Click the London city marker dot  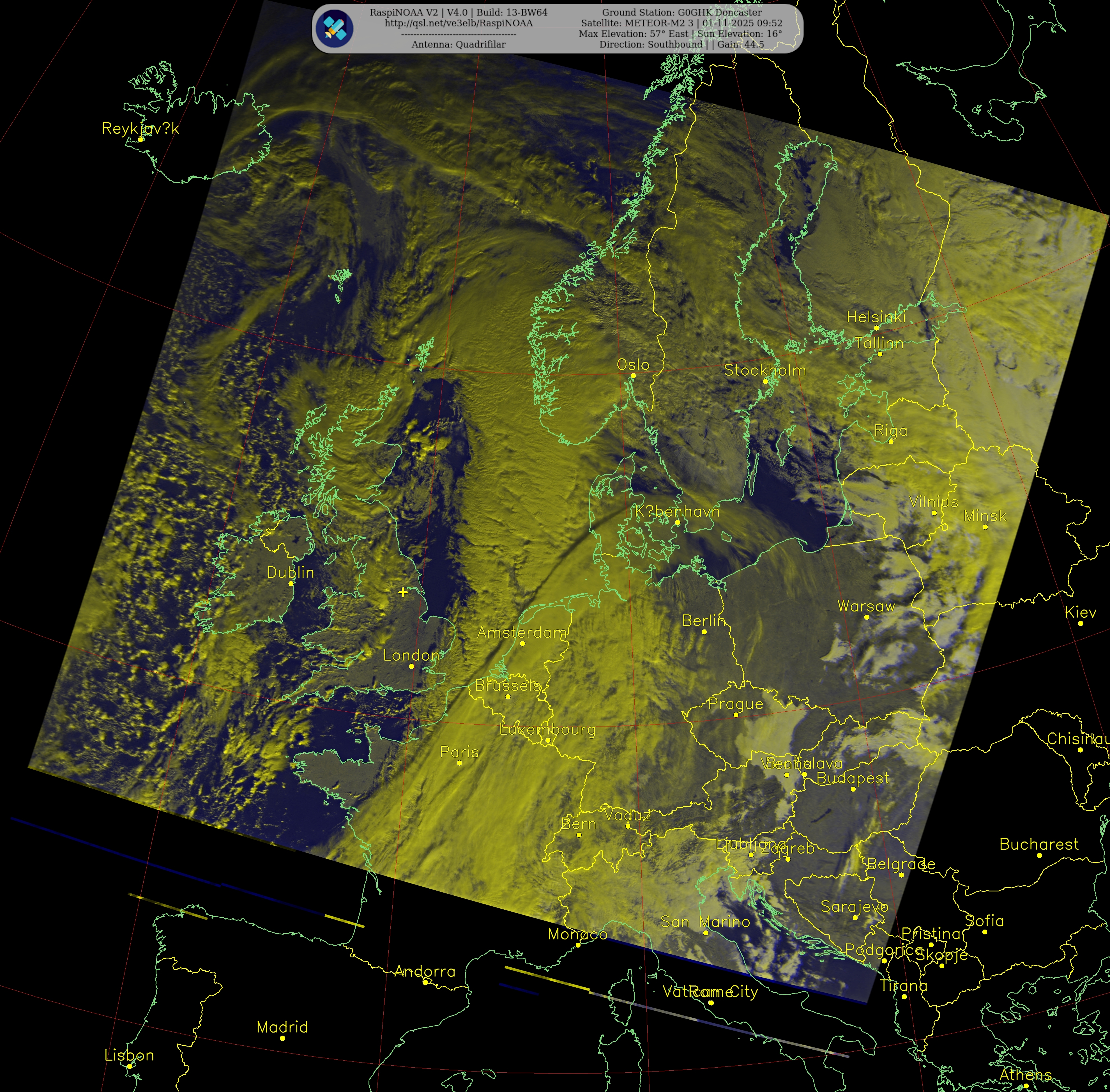point(411,666)
